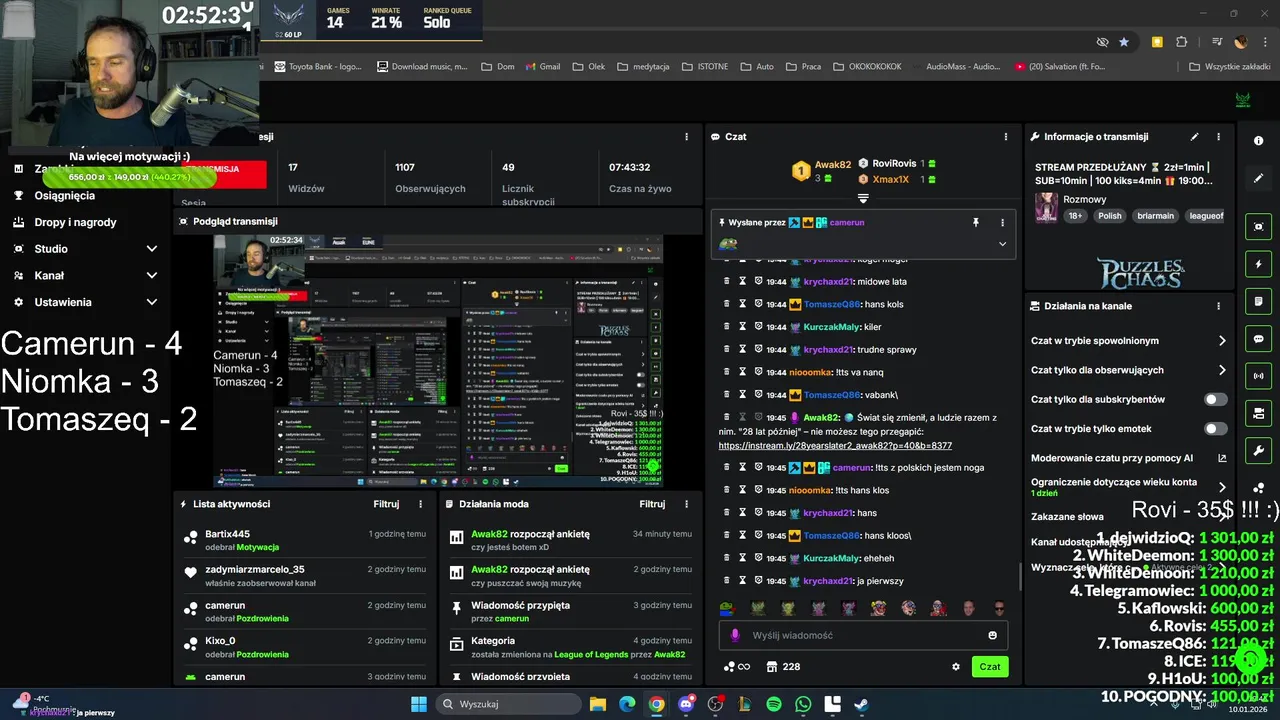1280x720 pixels.
Task: Click the clip capture quick action icon
Action: [x=1258, y=227]
